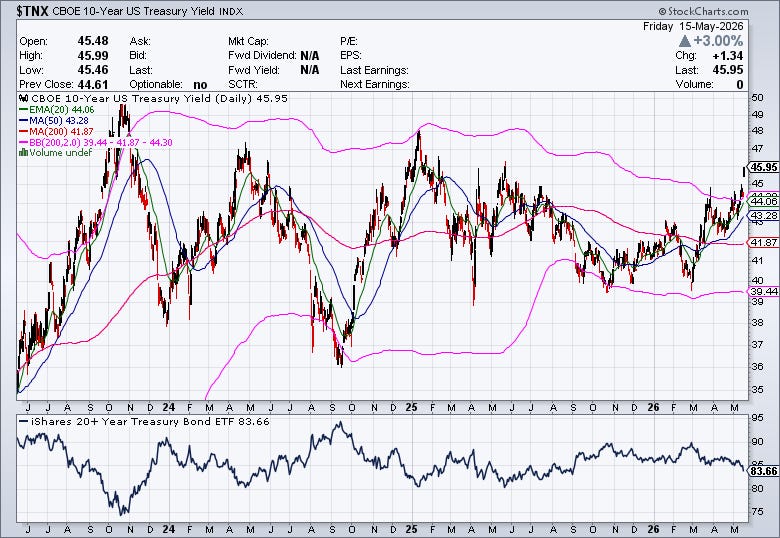Screen dimensions: 780x538
Task: Click the MA(50) 43.28 legend text
Action: (59, 121)
